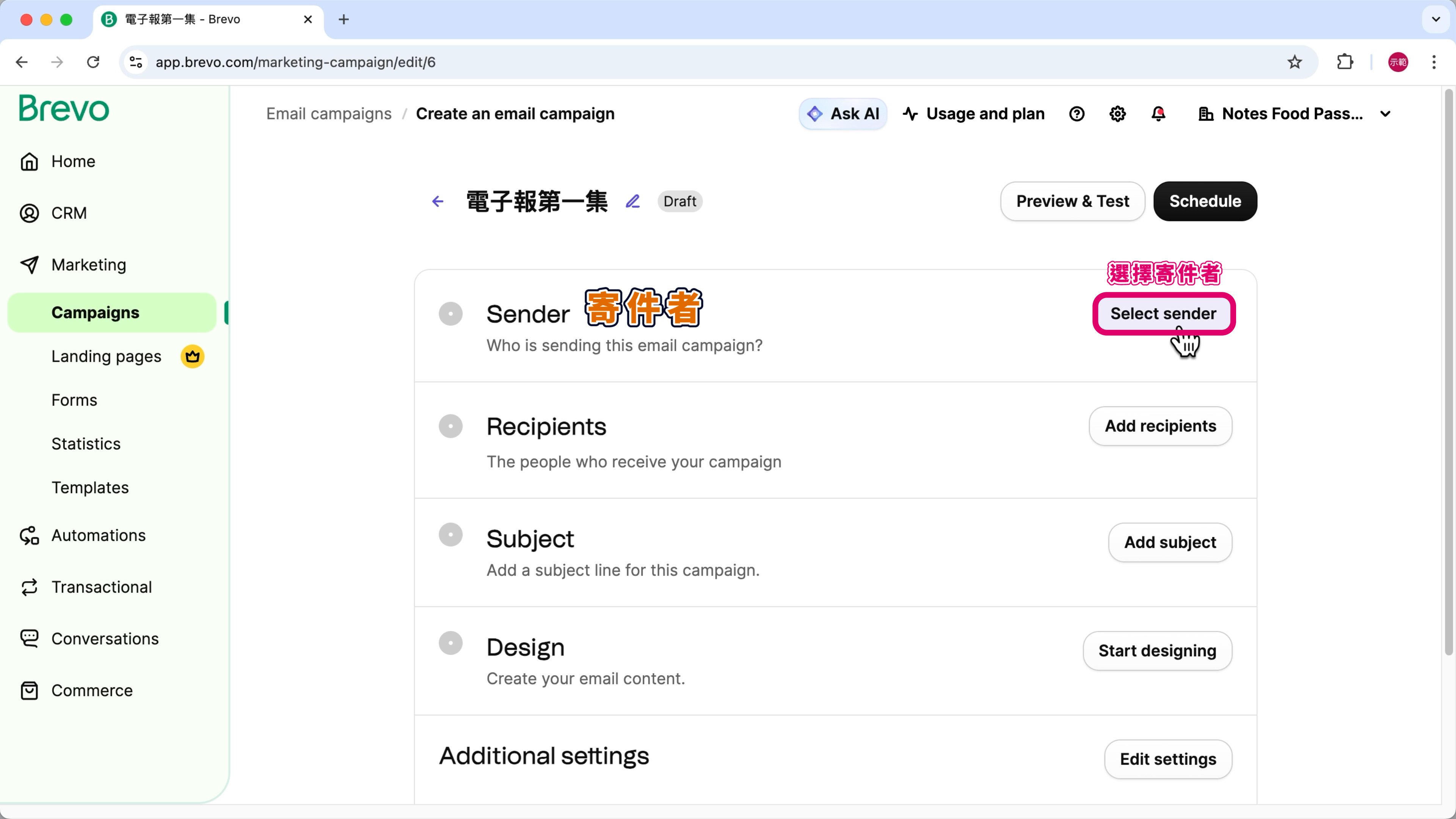Open Chrome three-dot menu
This screenshot has width=1456, height=819.
1434,62
